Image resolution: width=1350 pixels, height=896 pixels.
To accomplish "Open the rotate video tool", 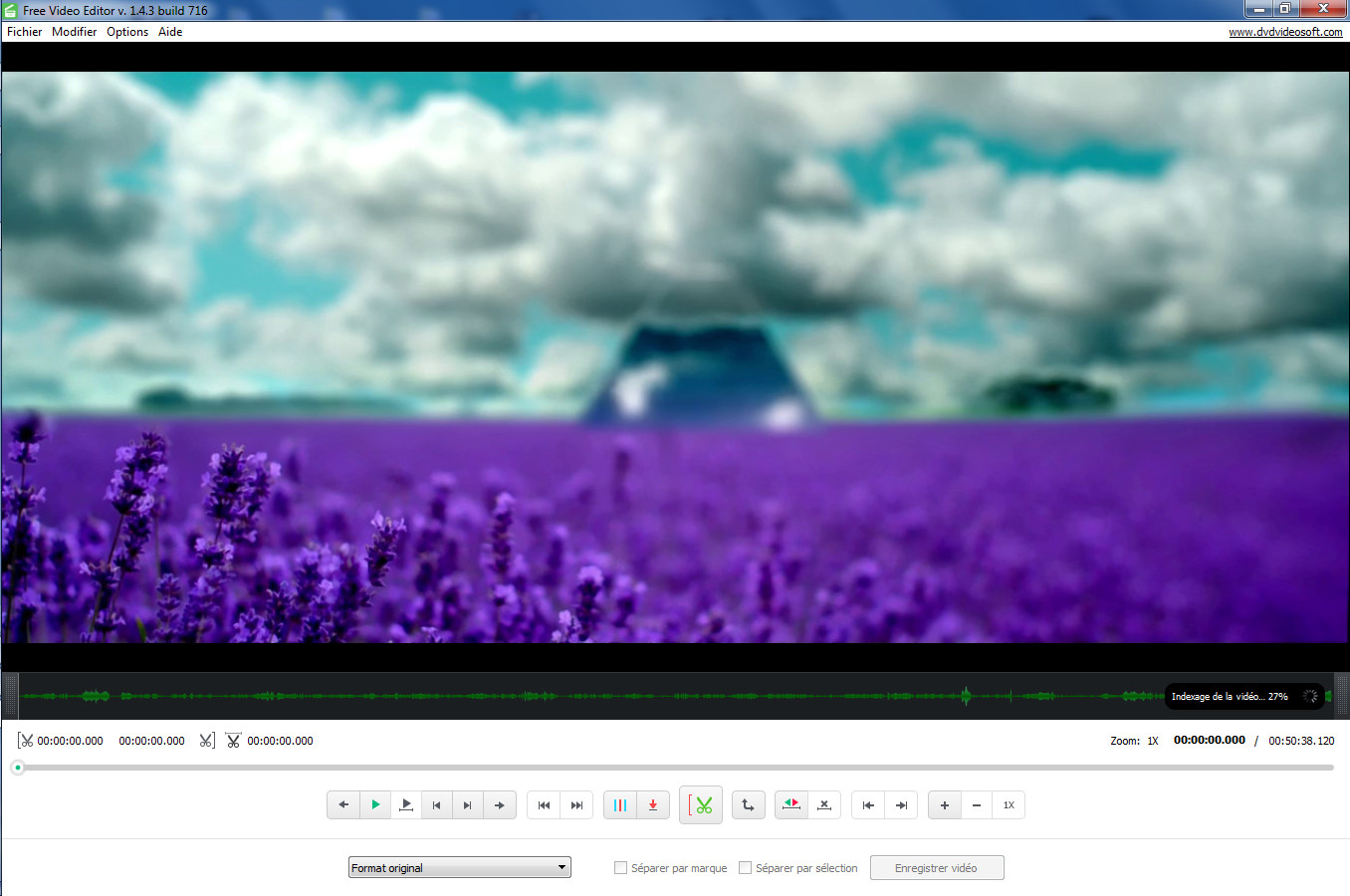I will click(x=749, y=804).
